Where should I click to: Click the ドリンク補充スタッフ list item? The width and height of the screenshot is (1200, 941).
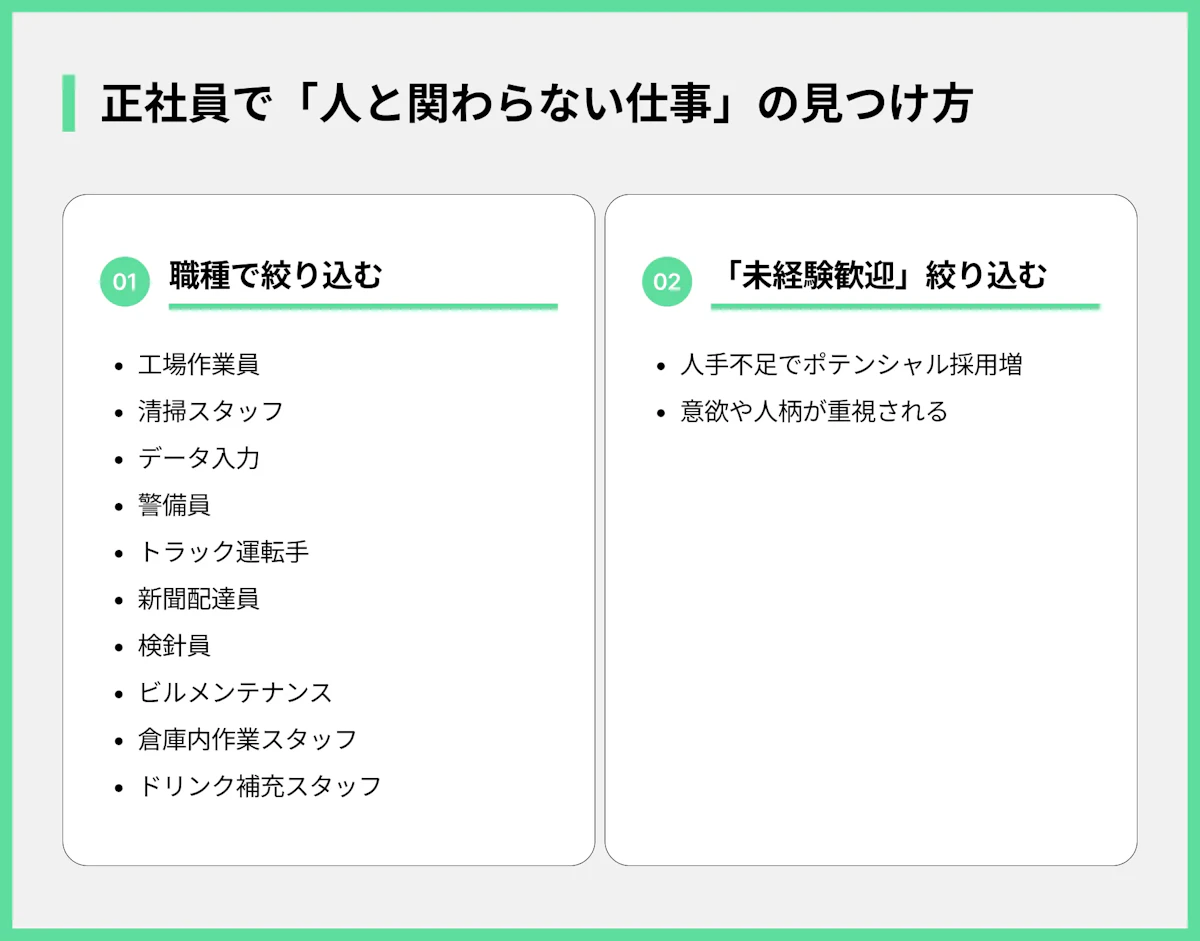coord(260,786)
